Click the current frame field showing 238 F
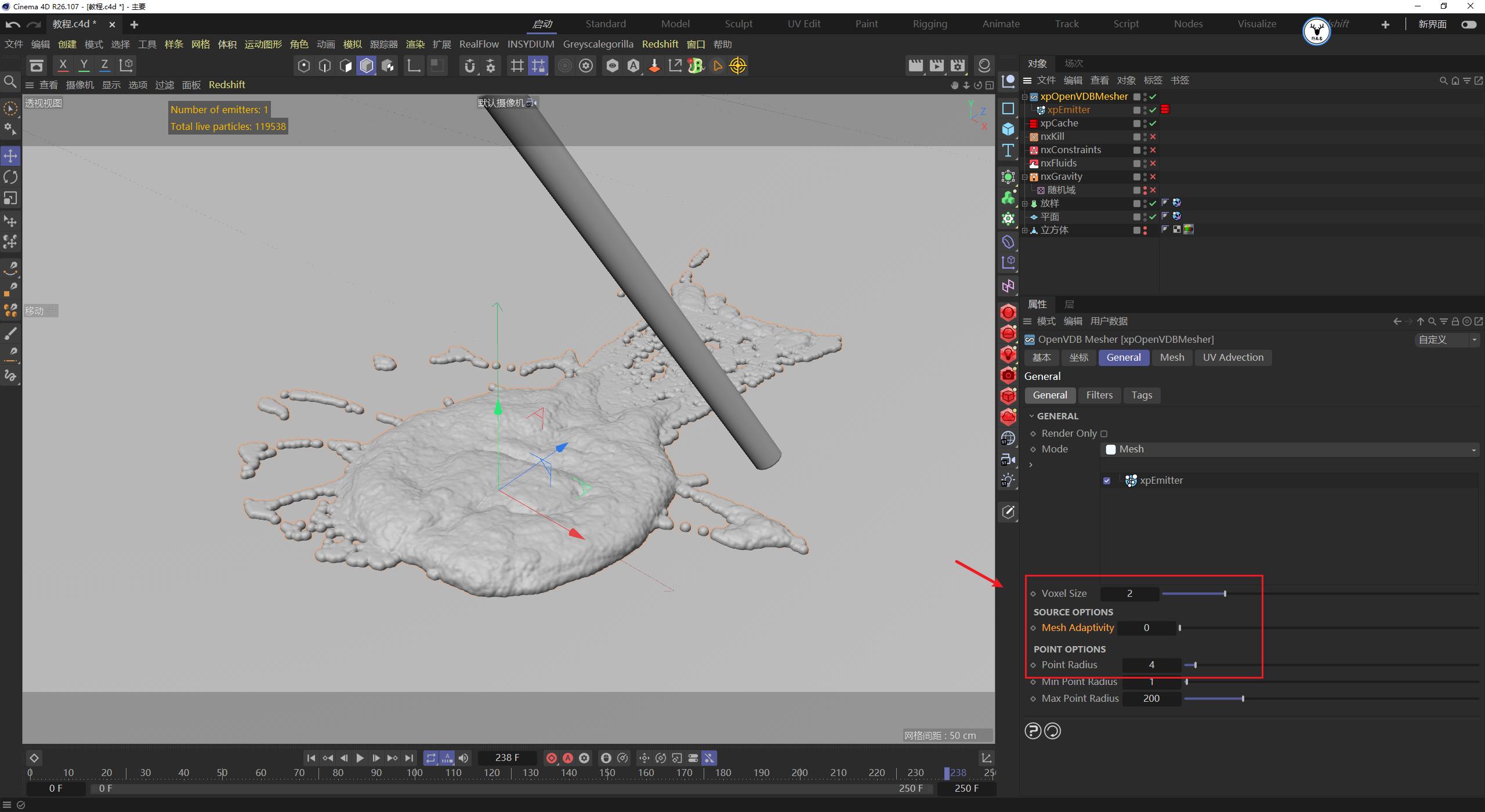The width and height of the screenshot is (1485, 812). 507,757
